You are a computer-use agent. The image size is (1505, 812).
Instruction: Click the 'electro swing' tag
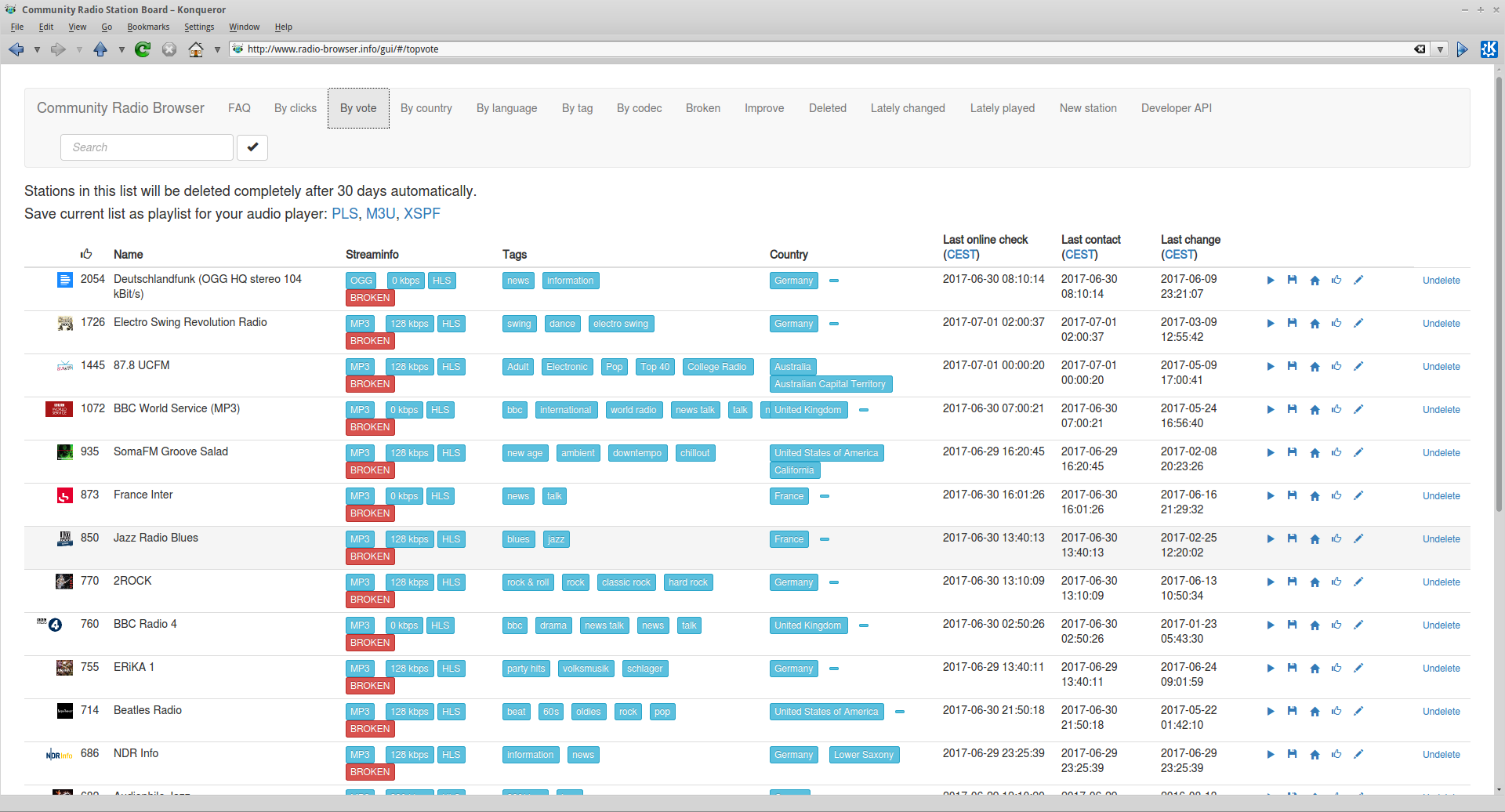pos(621,324)
